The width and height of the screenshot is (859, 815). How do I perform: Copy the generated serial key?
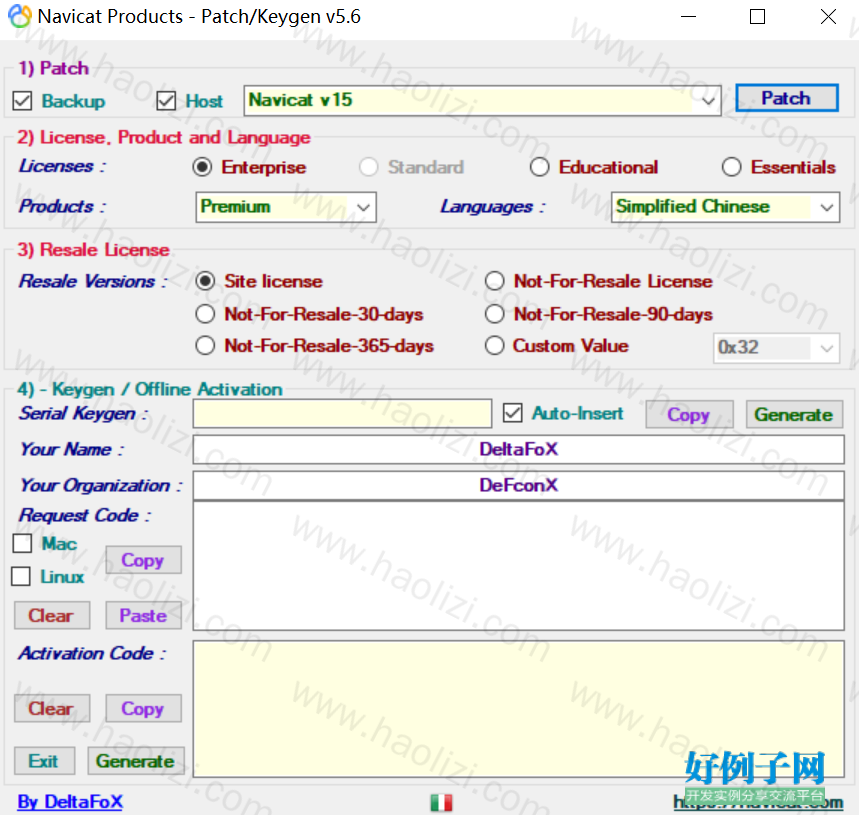tap(689, 415)
